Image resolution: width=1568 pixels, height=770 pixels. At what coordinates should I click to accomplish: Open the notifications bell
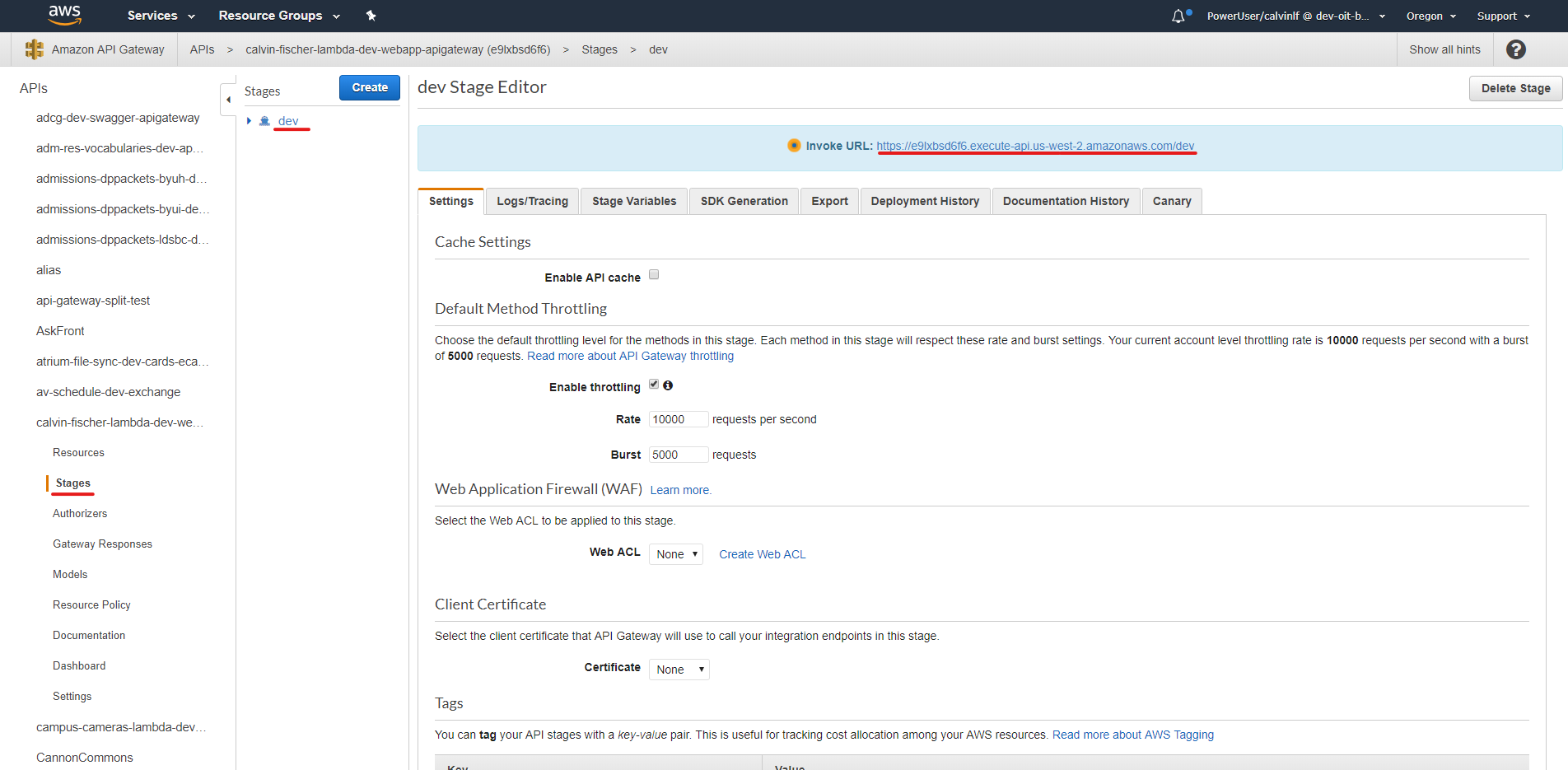1178,16
